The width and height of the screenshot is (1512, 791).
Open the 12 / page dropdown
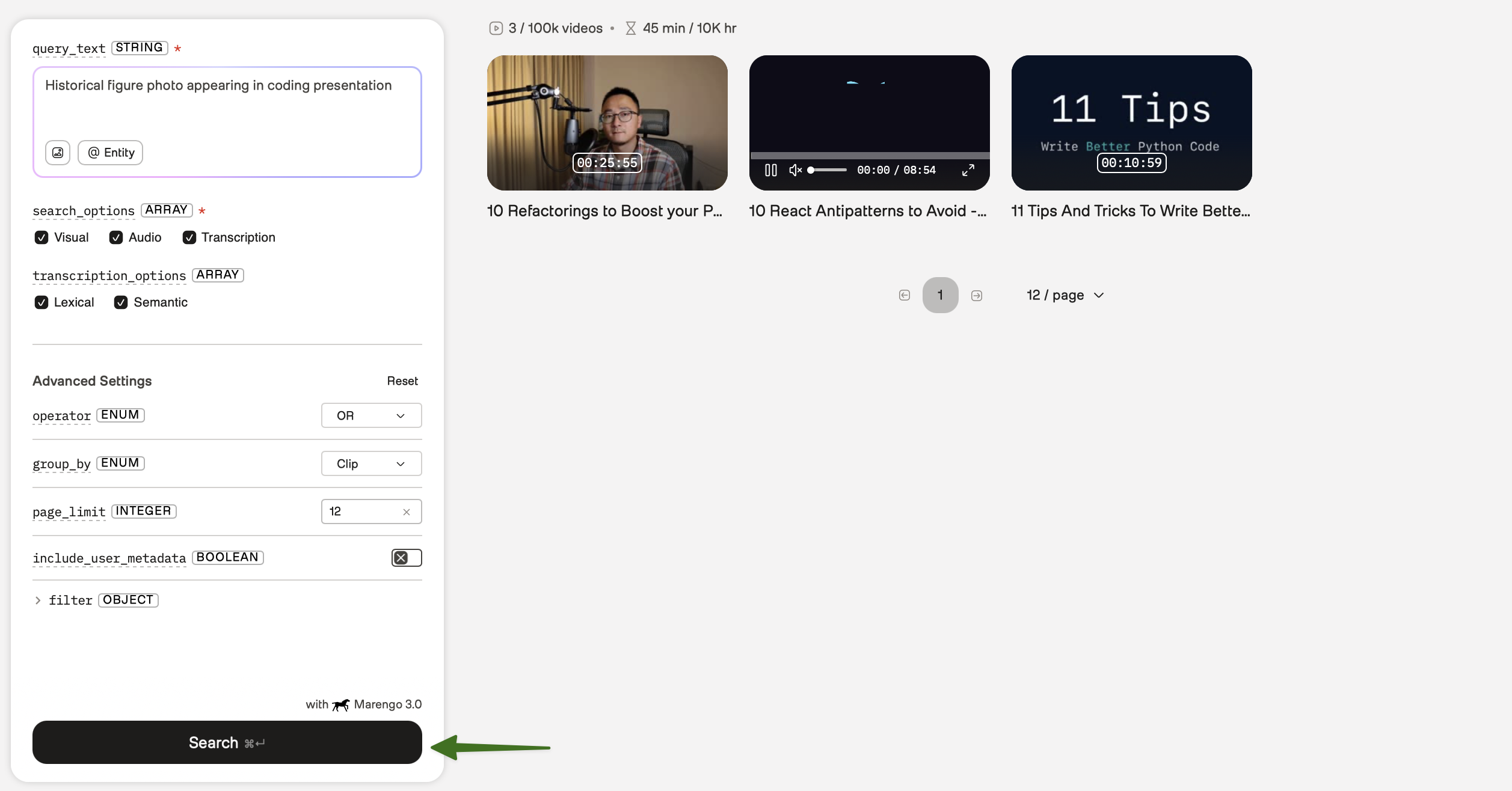pyautogui.click(x=1065, y=295)
